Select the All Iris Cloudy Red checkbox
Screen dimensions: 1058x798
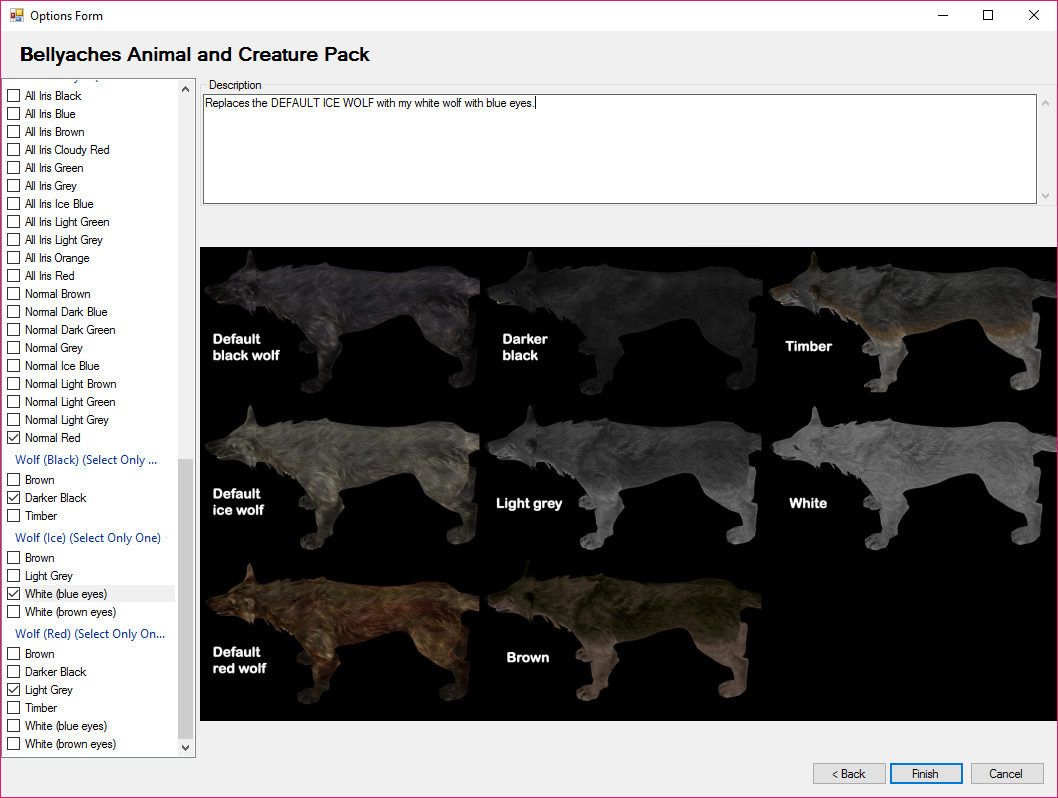[13, 150]
